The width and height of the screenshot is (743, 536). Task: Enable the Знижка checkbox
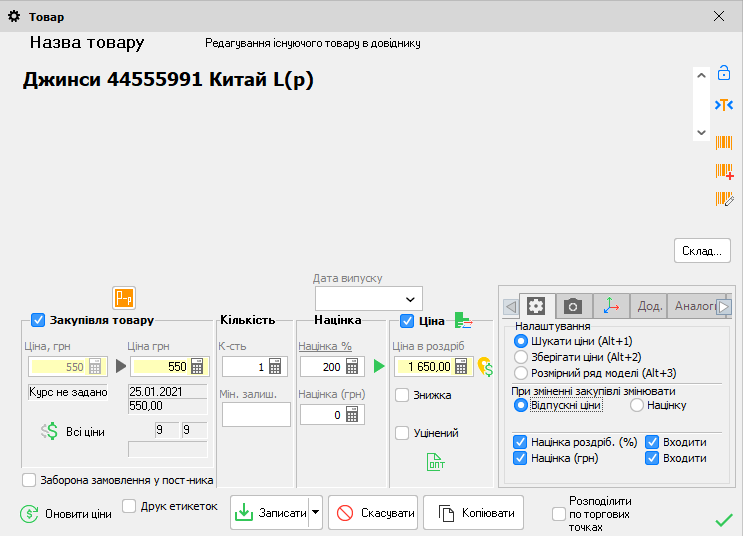click(402, 395)
